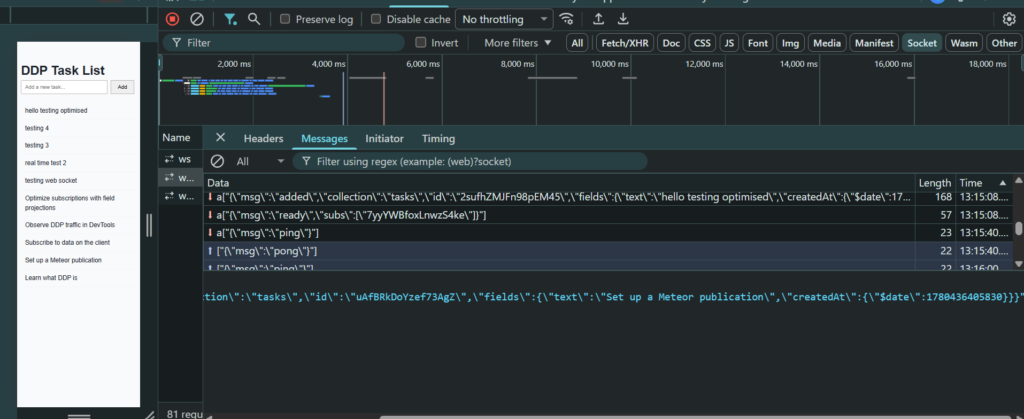Enable Disable cache checkbox
Viewport: 1024px width, 419px height.
(x=376, y=19)
